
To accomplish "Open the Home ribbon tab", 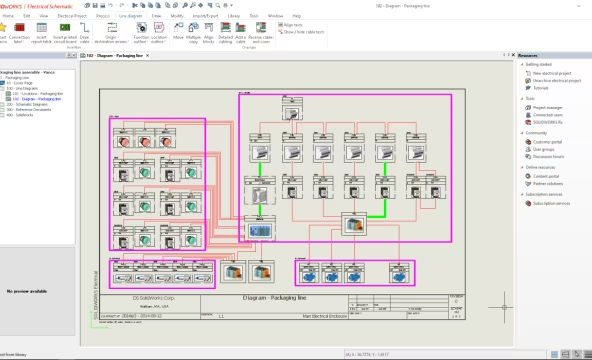I will point(8,16).
